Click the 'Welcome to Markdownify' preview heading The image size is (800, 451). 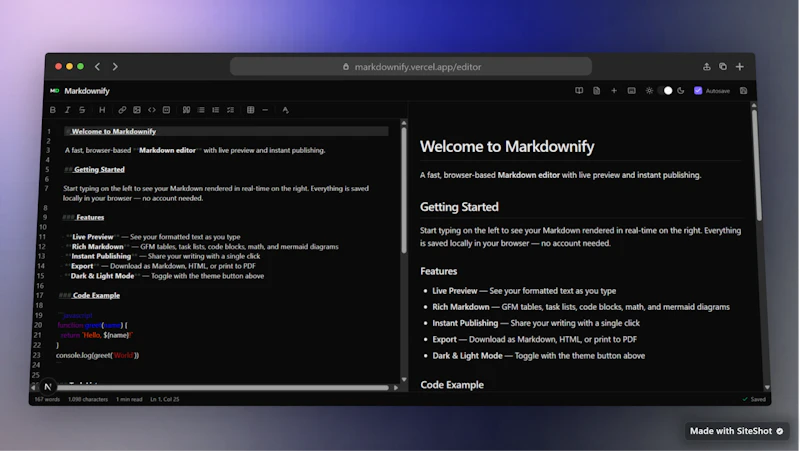(x=507, y=146)
